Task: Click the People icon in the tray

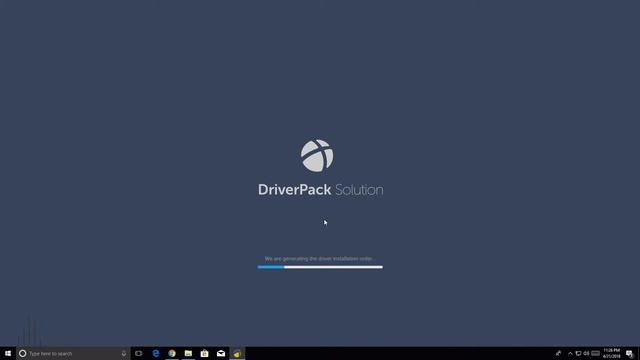Action: (x=558, y=353)
